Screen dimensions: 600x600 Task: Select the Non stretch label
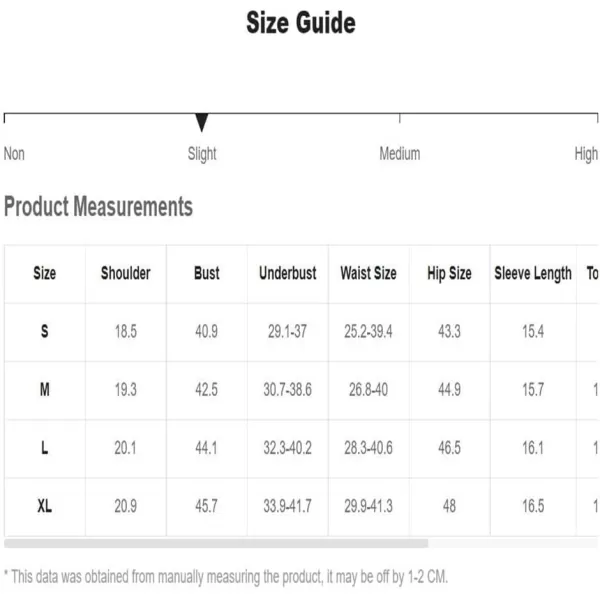[x=14, y=154]
